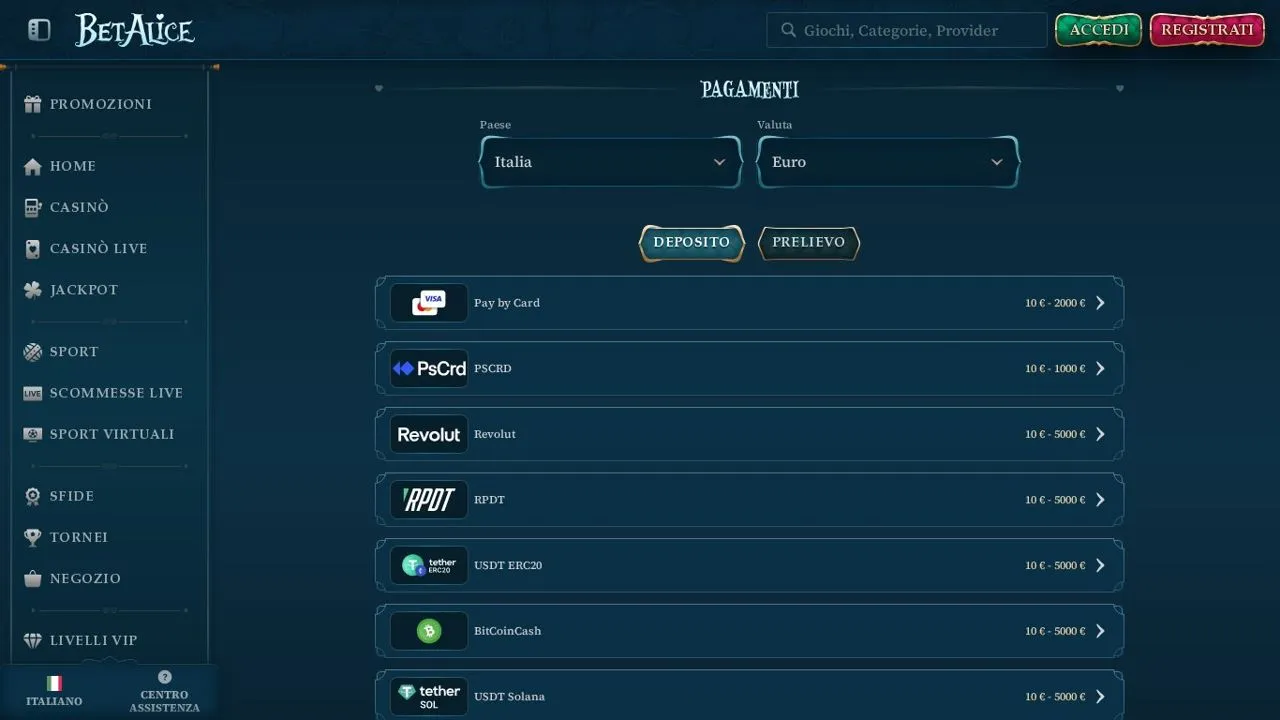Click the Livelli VIP diamond icon
The width and height of the screenshot is (1280, 720).
pyautogui.click(x=33, y=640)
